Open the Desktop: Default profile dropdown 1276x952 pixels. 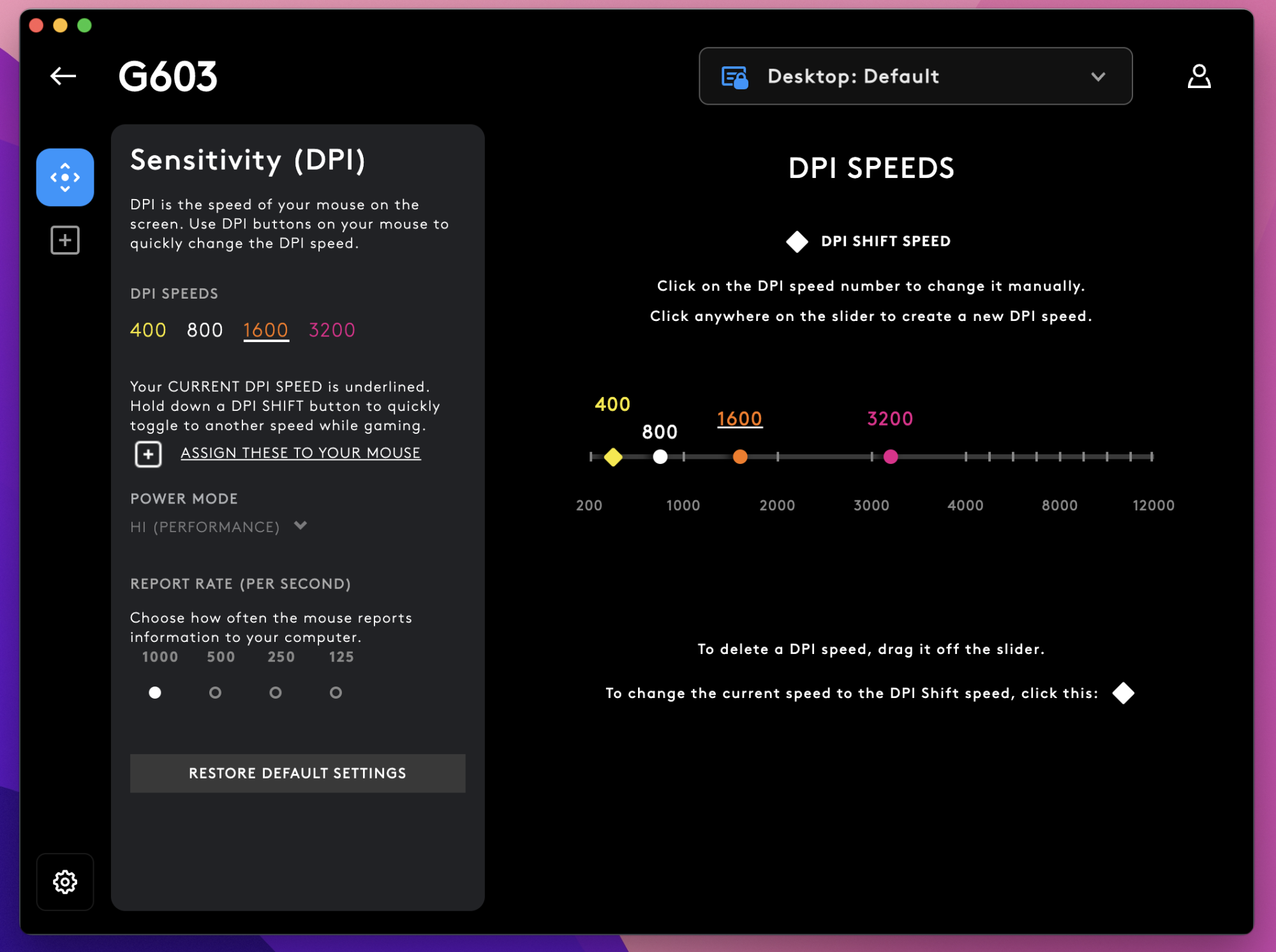[915, 77]
